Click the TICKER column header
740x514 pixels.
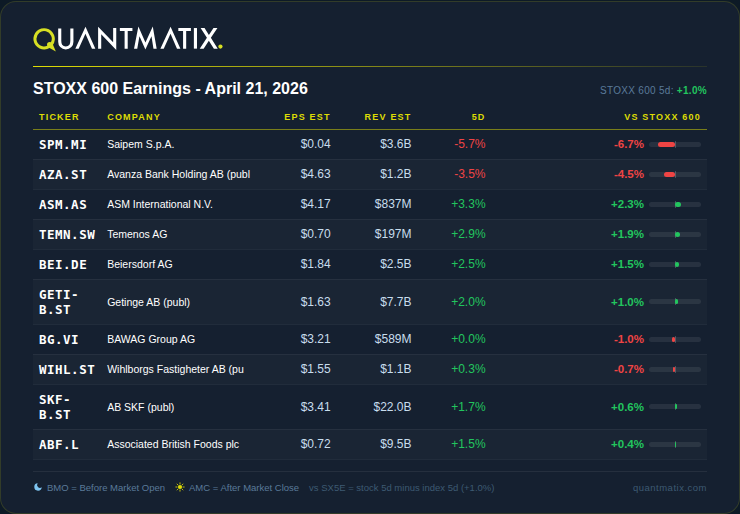coord(59,117)
